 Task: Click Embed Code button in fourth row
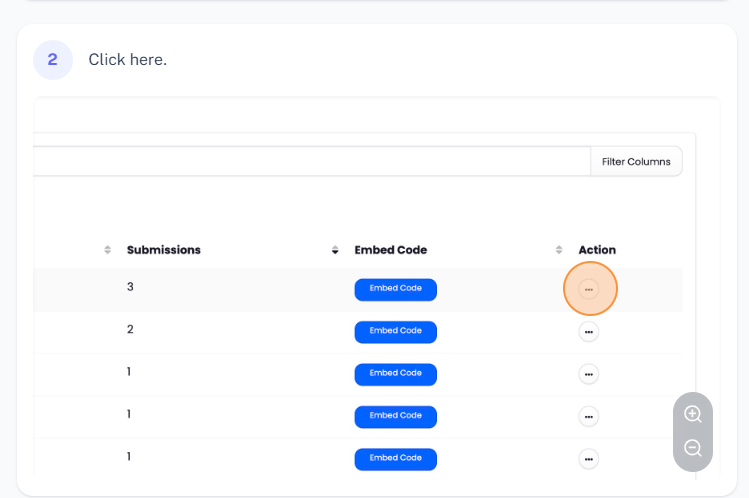click(x=396, y=416)
